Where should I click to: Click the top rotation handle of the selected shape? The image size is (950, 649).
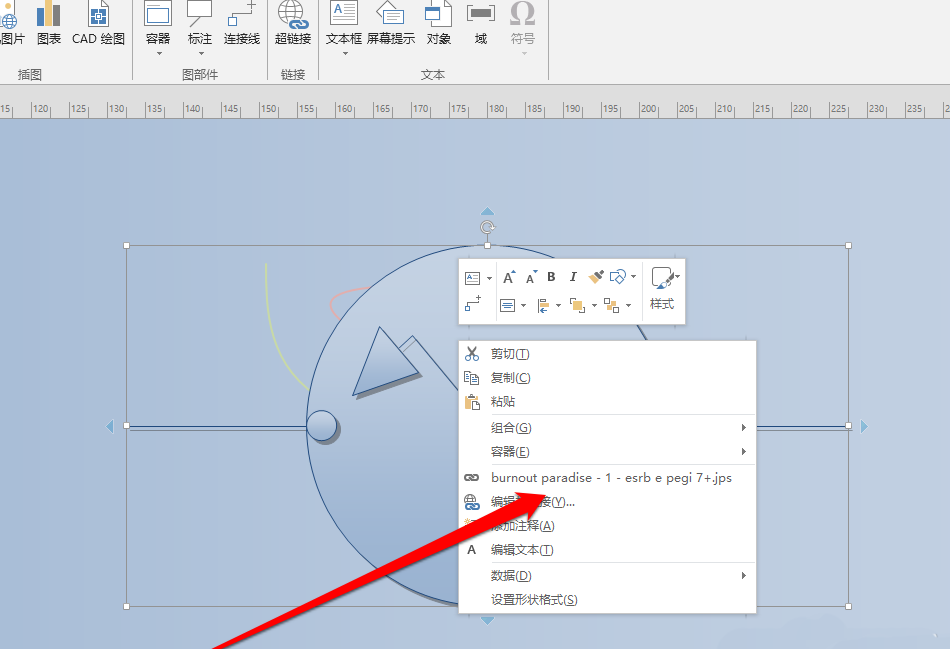(x=487, y=228)
